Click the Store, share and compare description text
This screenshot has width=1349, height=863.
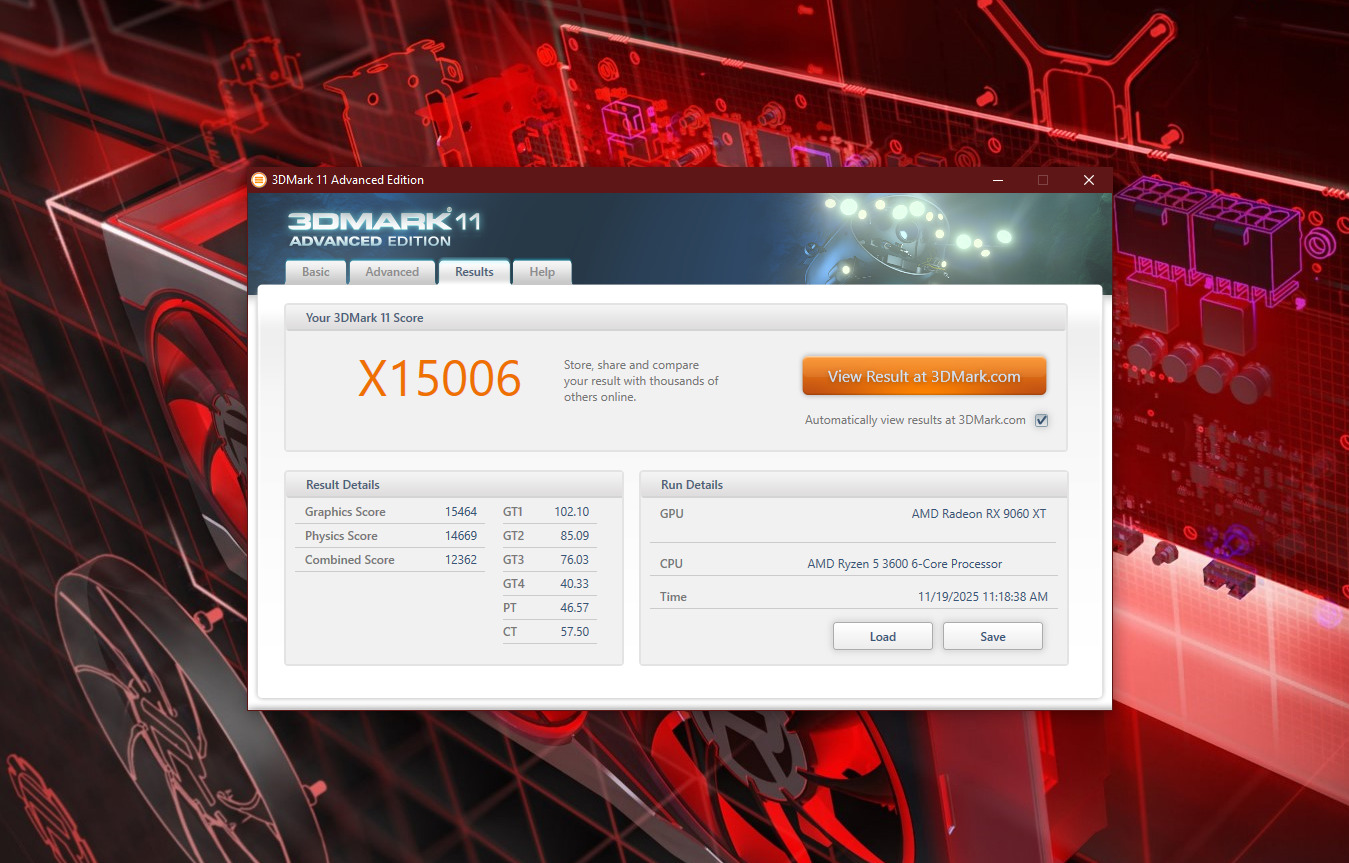coord(641,381)
